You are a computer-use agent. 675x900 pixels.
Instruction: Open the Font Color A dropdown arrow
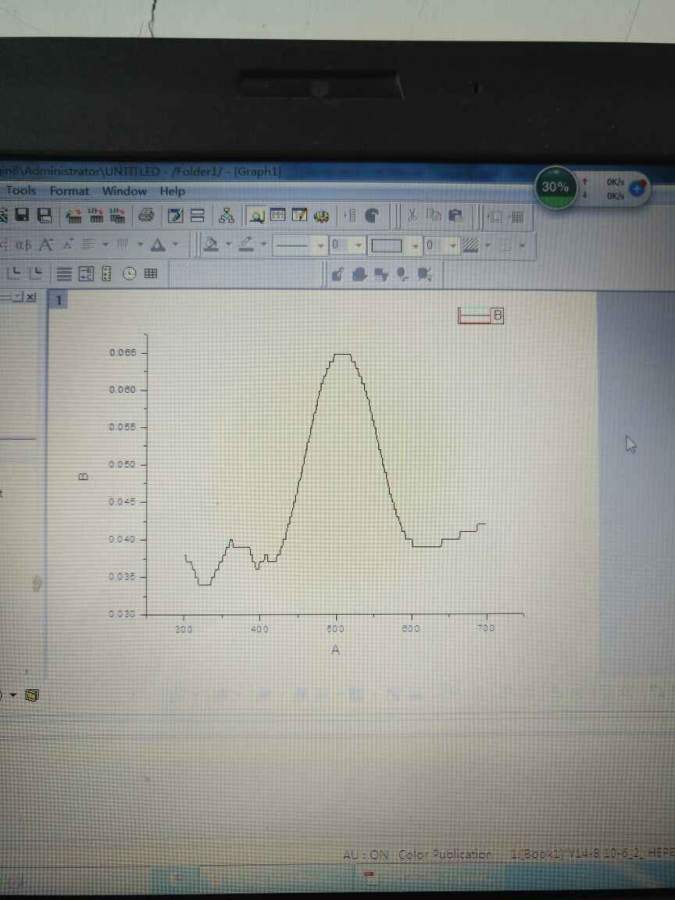pos(175,245)
